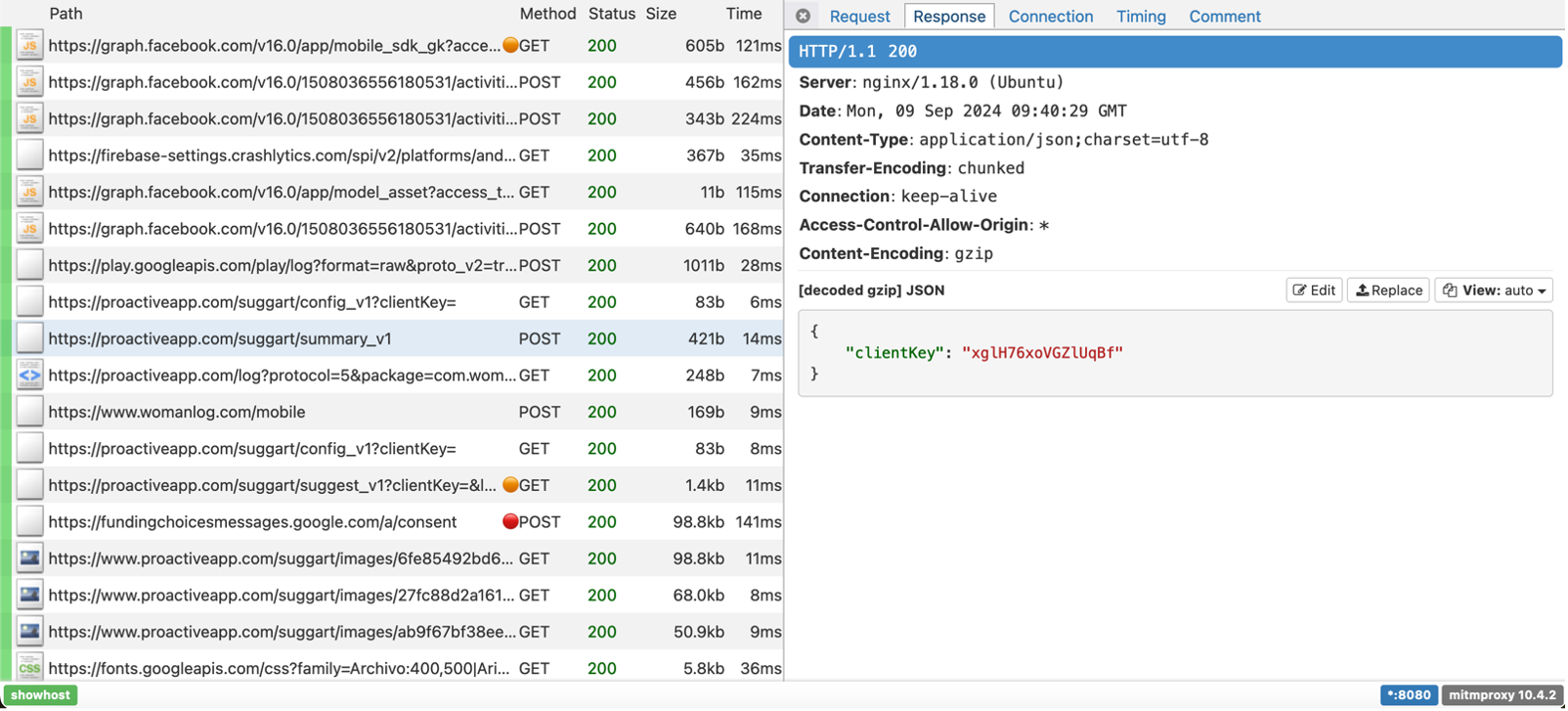Click the orange marker on mobile_sdk_gk flow

click(509, 46)
